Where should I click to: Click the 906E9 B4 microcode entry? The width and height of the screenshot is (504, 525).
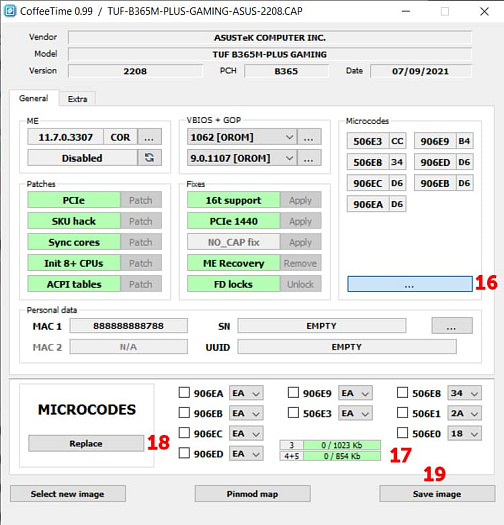[x=444, y=141]
